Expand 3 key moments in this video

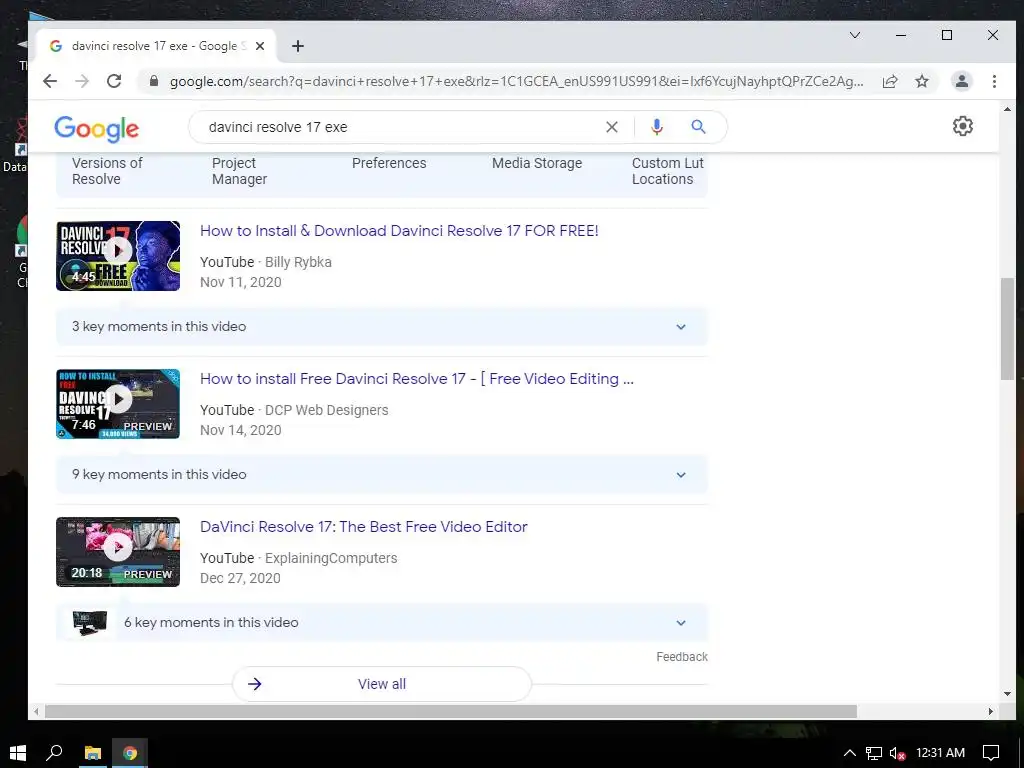pos(381,327)
